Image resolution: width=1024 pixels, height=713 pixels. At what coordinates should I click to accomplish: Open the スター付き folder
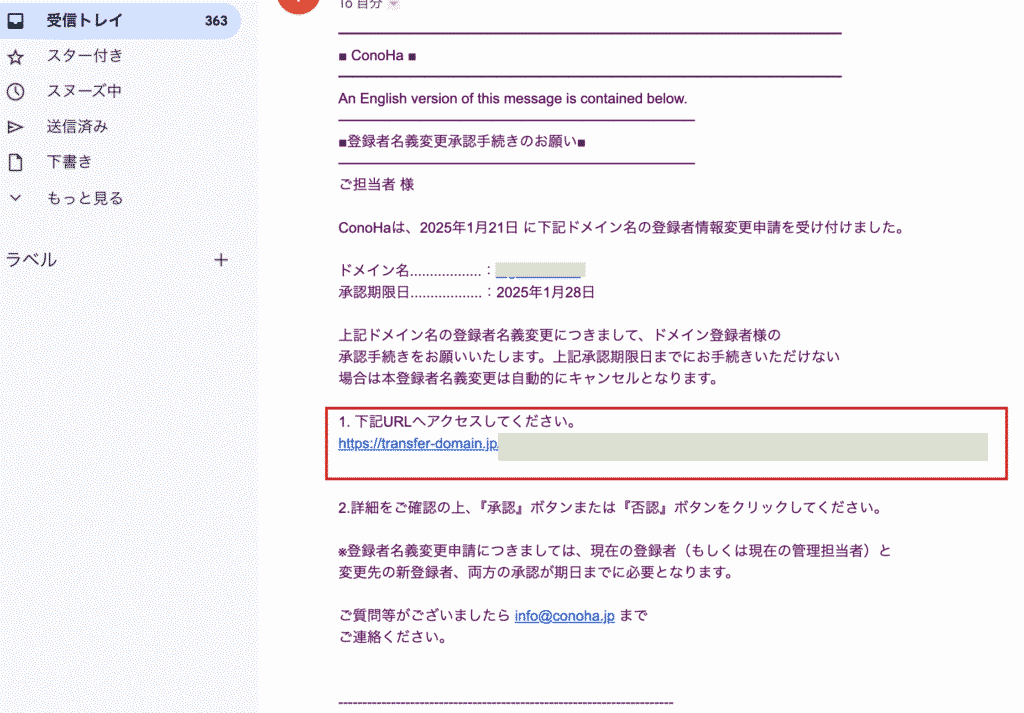pos(85,56)
